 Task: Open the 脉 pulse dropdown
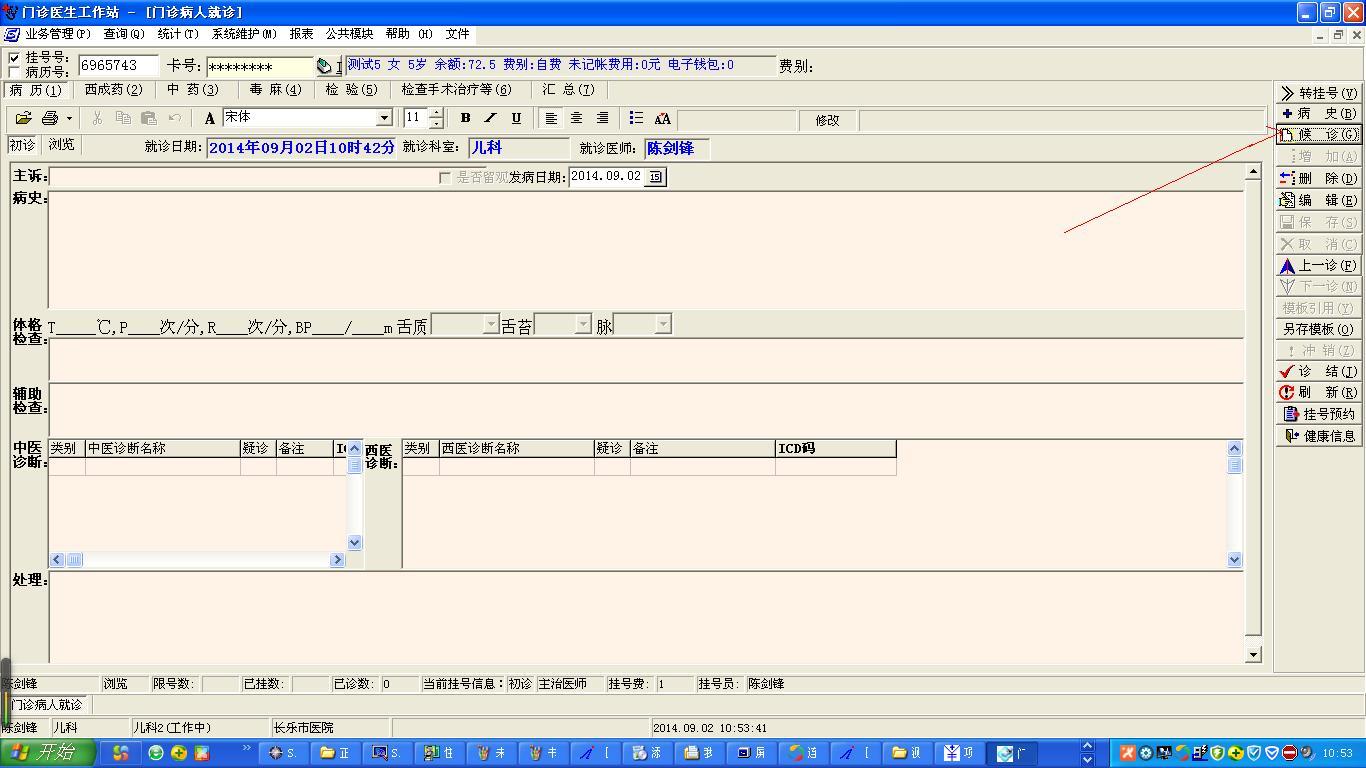(x=662, y=324)
